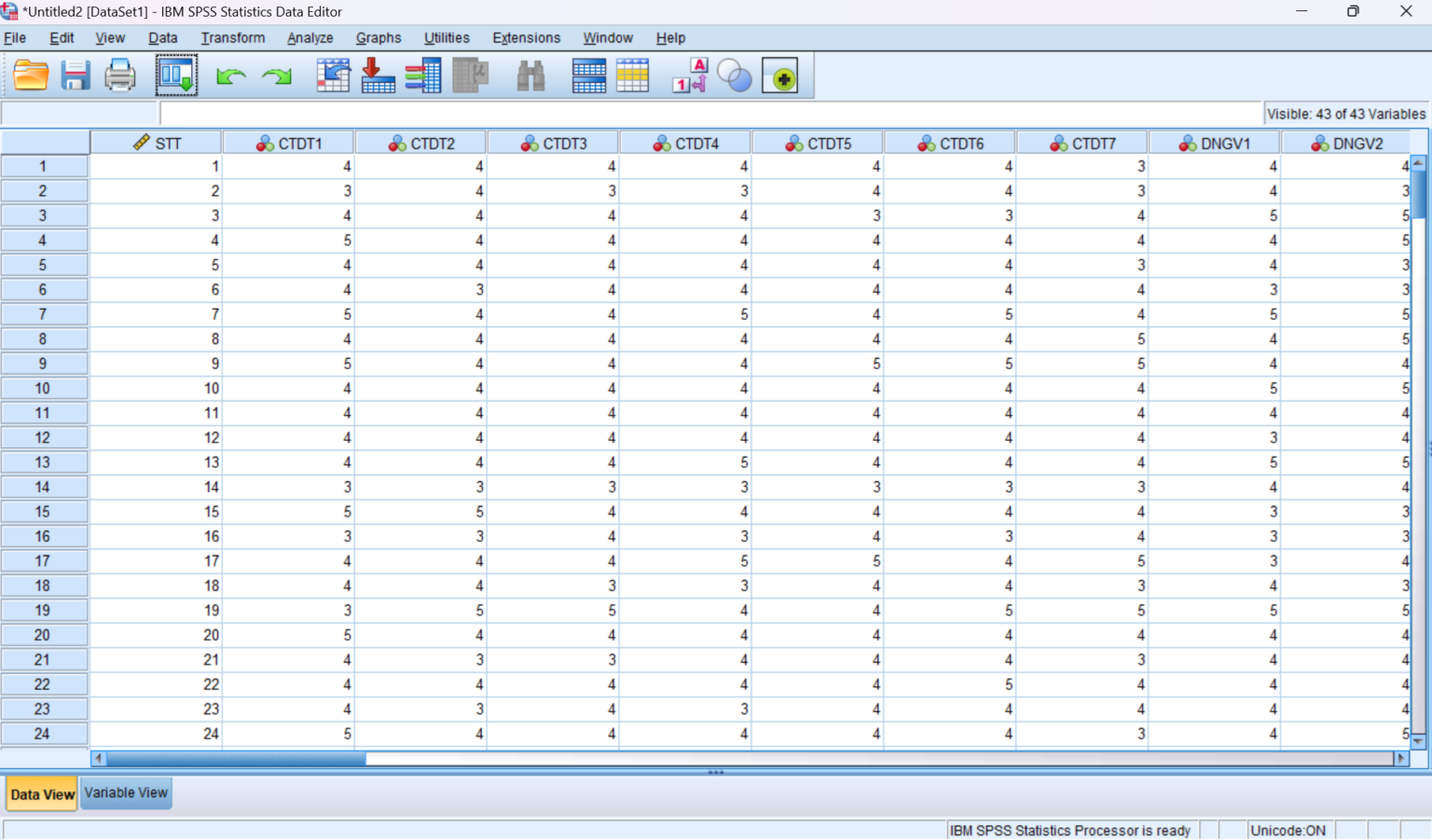Open the Use Variable Sets icon

[x=735, y=76]
